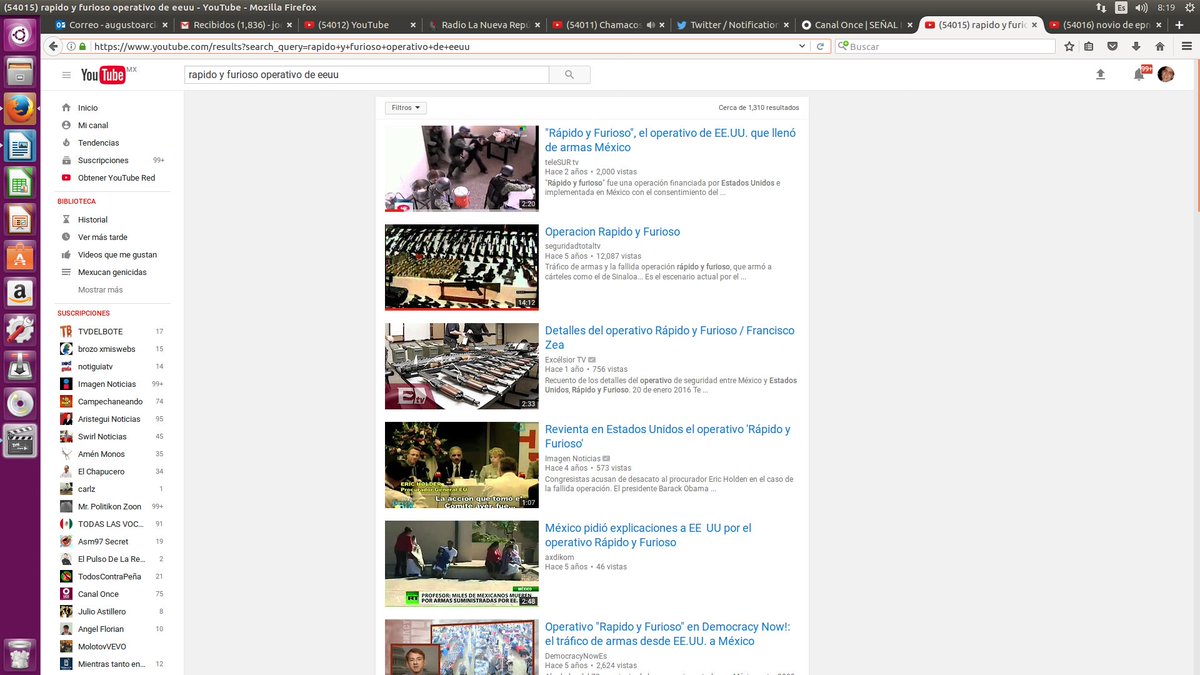Bookmark this page with the star icon
This screenshot has height=675, width=1200.
[x=1069, y=46]
